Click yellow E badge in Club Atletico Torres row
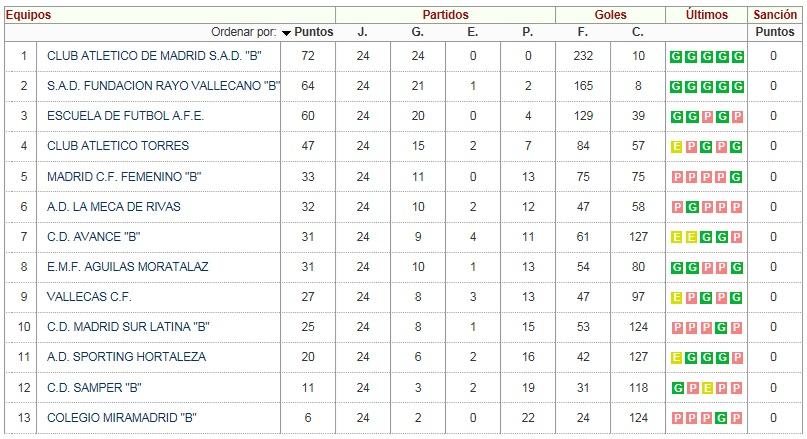This screenshot has width=807, height=439. click(x=676, y=147)
